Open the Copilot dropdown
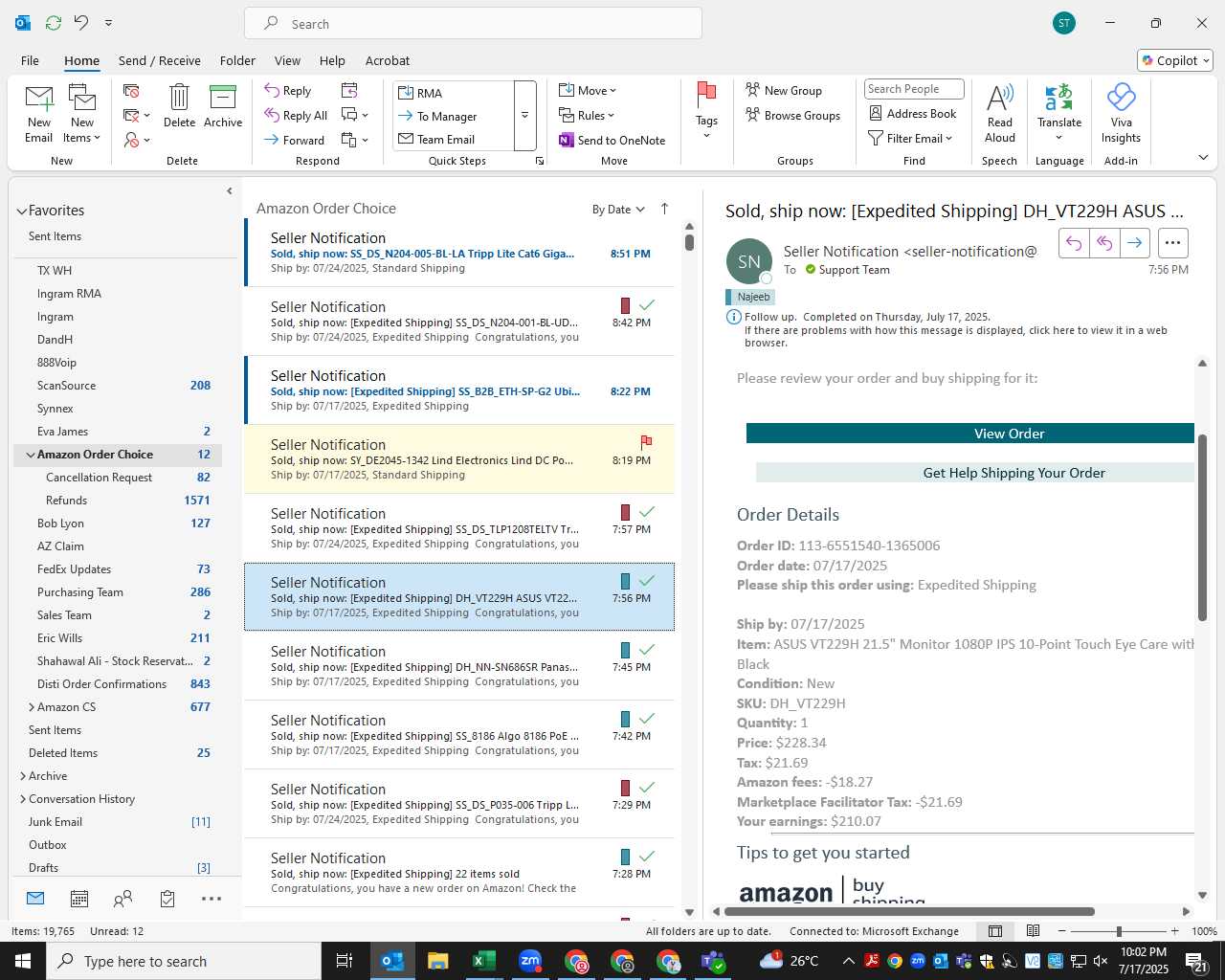Image resolution: width=1225 pixels, height=980 pixels. tap(1175, 60)
